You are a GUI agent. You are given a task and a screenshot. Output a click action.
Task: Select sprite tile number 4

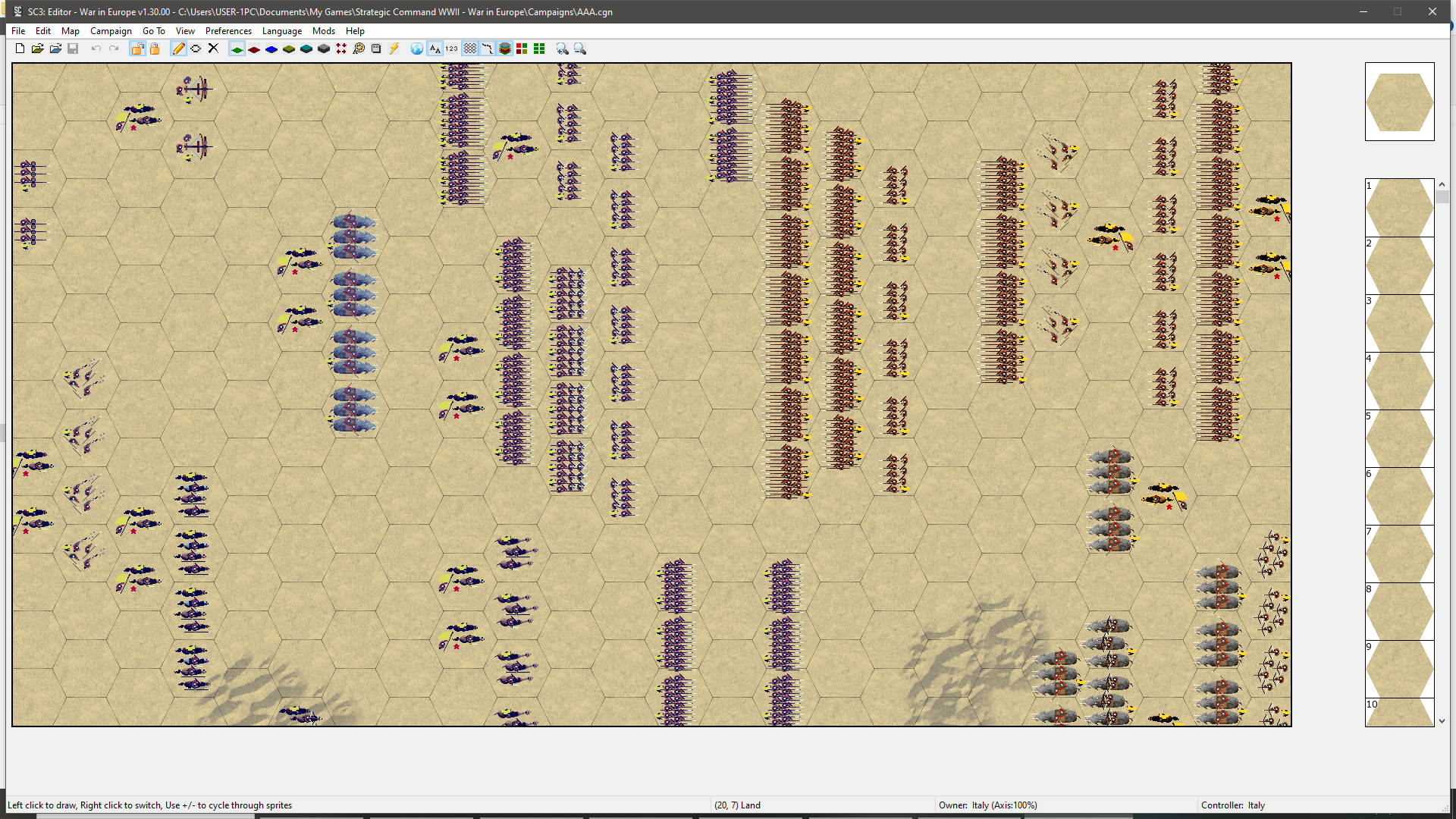[1400, 381]
